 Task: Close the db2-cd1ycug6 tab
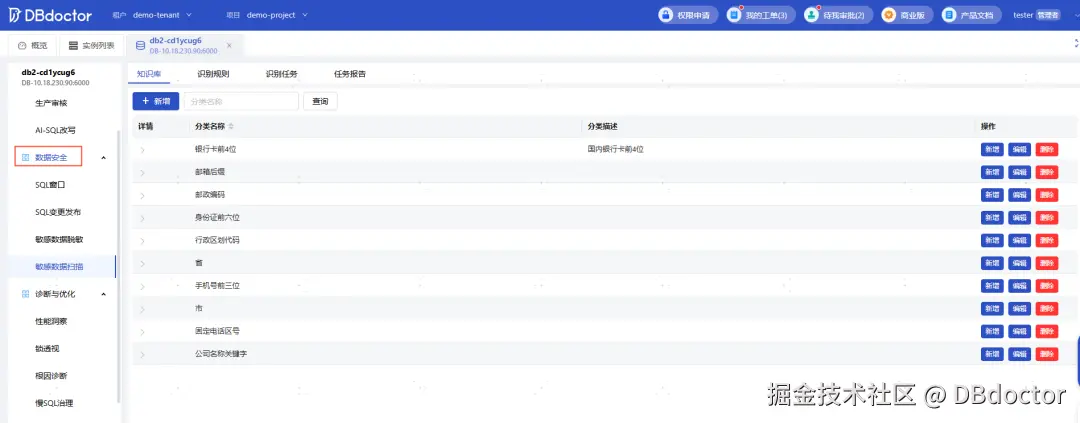(x=229, y=45)
